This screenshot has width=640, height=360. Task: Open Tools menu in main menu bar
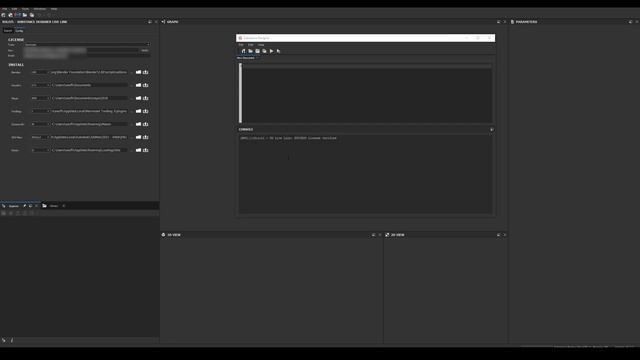(x=25, y=9)
